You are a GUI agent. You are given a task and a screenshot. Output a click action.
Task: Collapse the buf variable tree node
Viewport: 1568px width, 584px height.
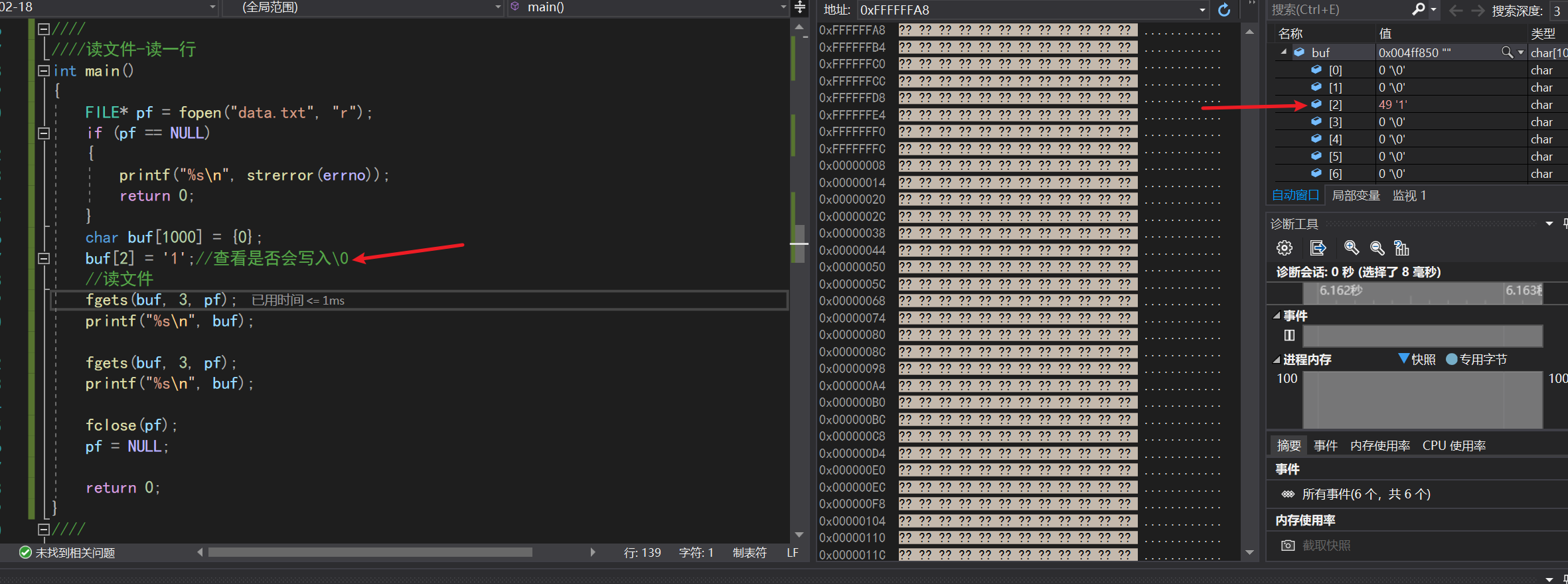click(x=1284, y=52)
